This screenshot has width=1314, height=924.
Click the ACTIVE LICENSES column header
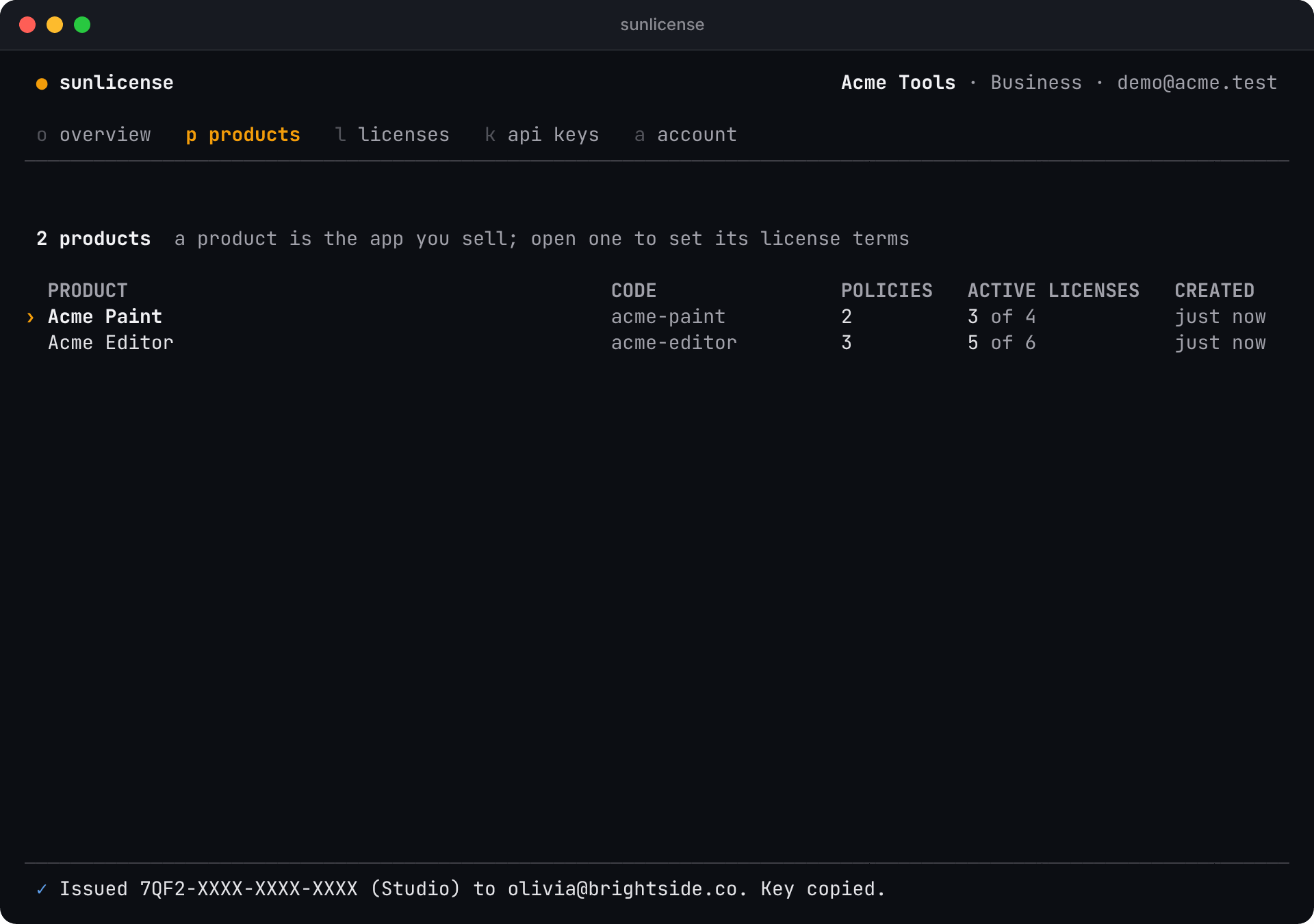pos(1054,291)
